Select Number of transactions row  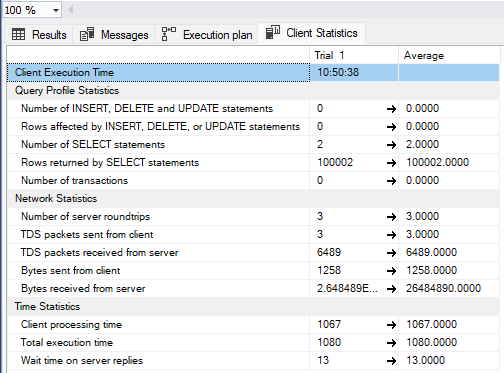pos(253,180)
